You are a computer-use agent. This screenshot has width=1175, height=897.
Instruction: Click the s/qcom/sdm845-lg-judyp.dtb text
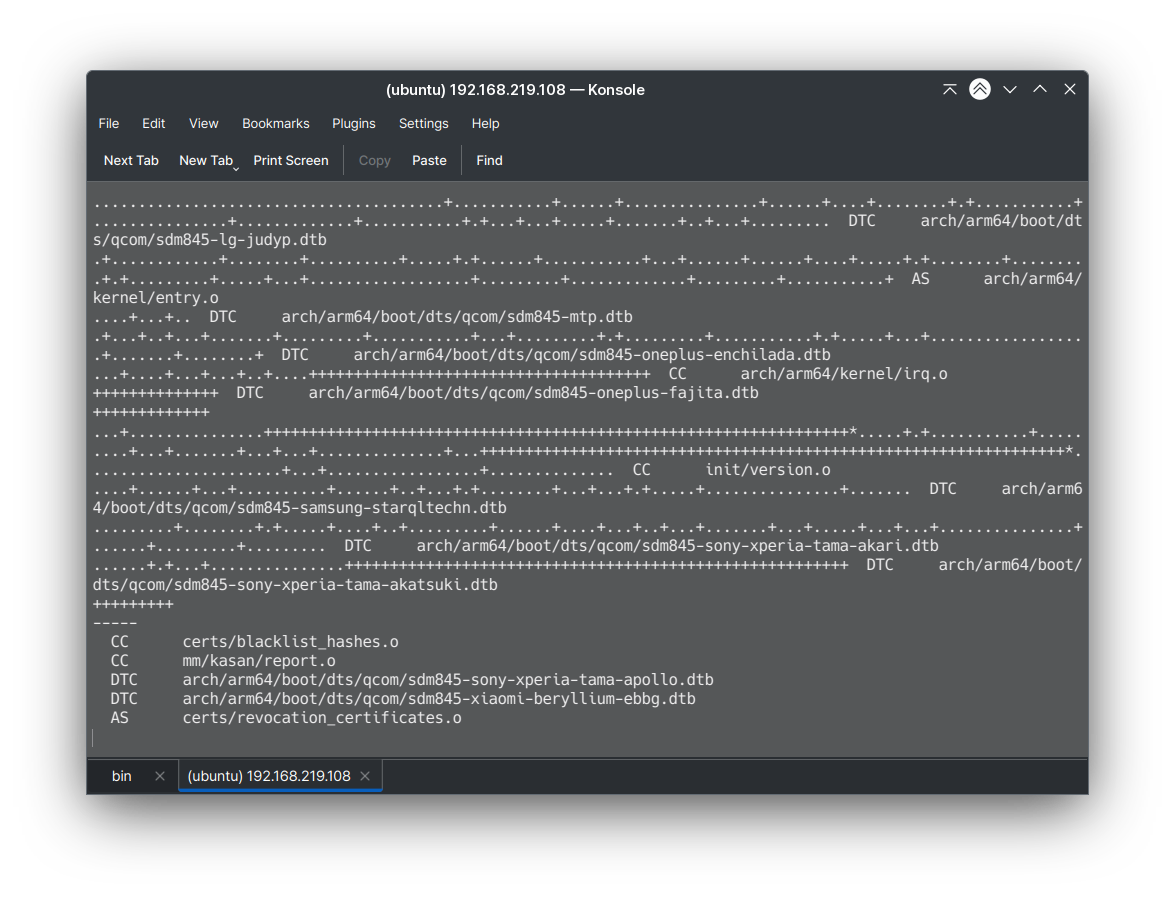(x=210, y=241)
